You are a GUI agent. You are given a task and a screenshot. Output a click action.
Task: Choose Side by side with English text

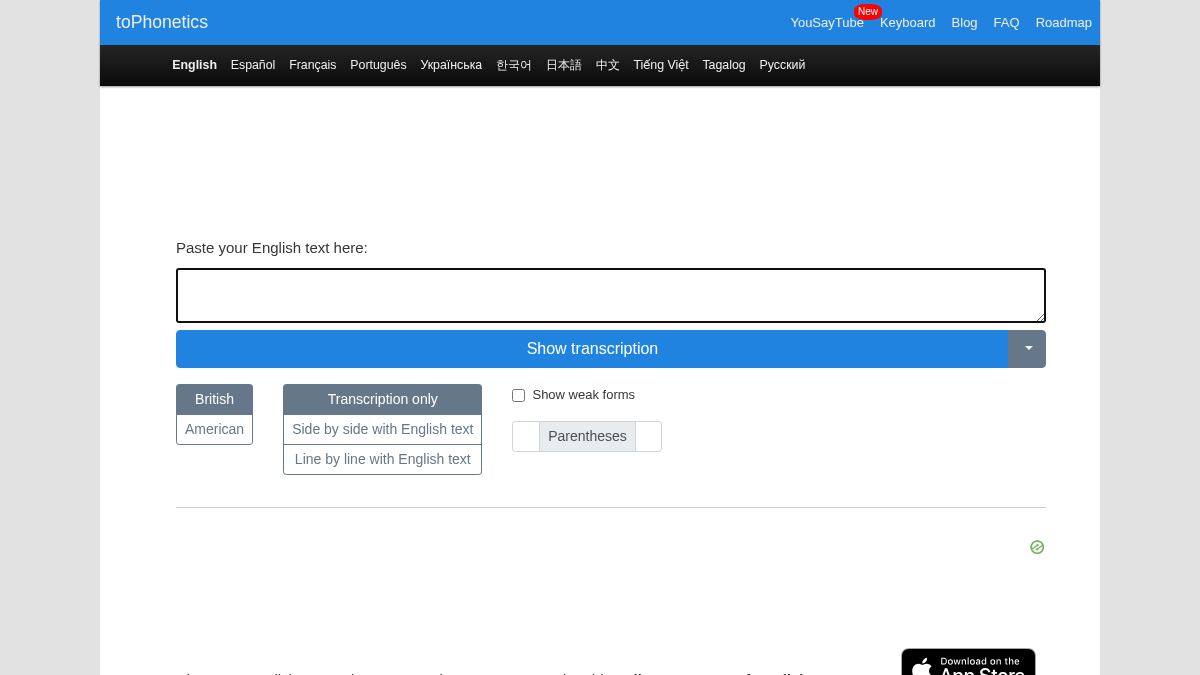[382, 429]
